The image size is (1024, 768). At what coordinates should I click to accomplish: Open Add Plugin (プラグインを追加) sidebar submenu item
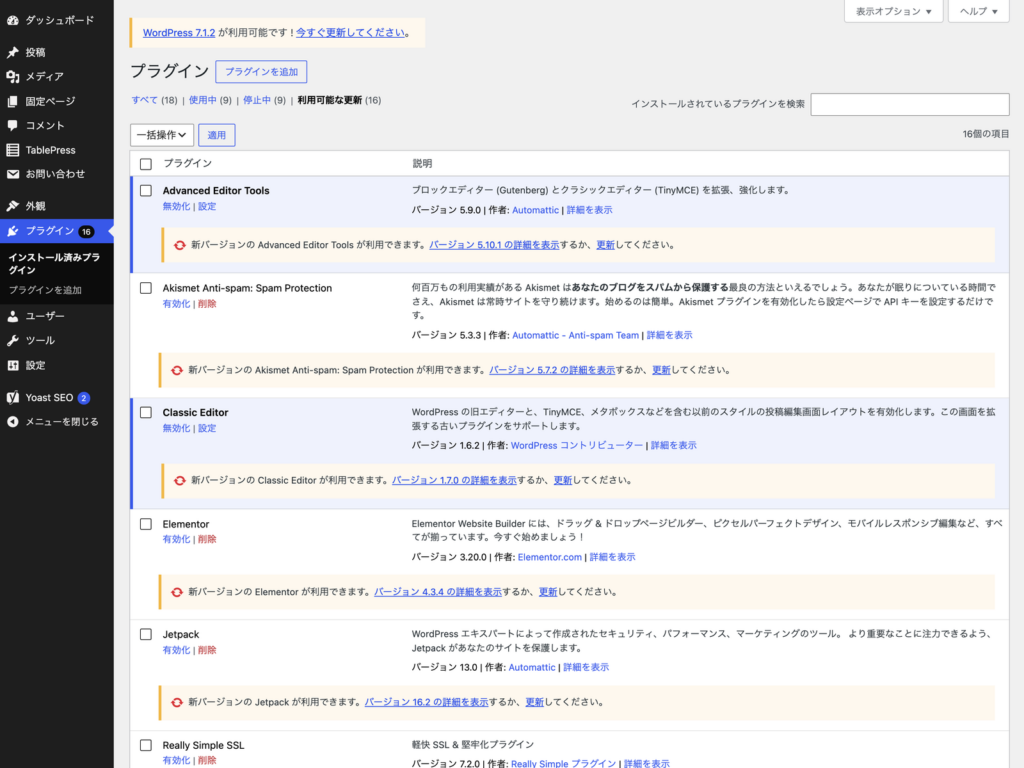click(x=45, y=290)
